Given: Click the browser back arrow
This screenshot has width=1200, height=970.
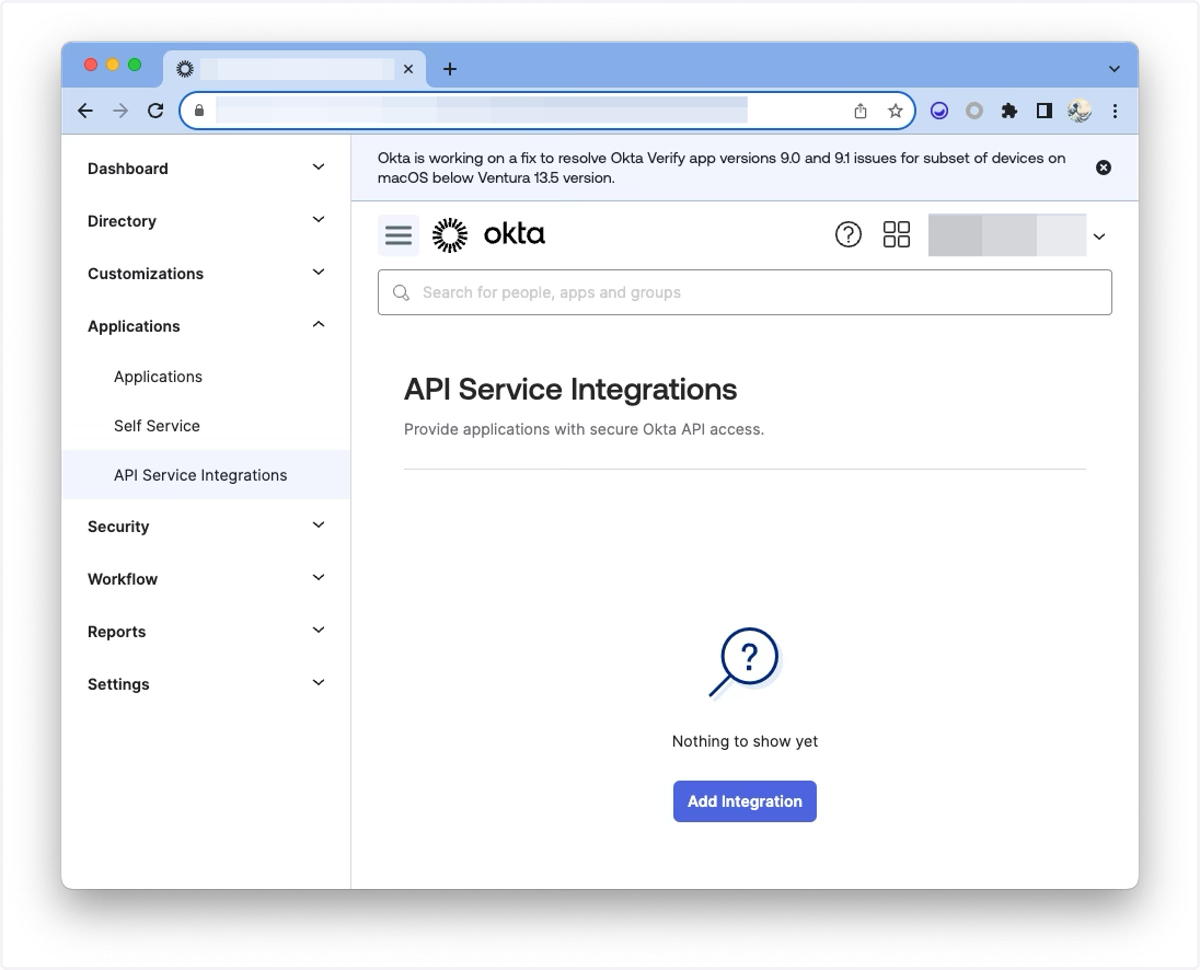Looking at the screenshot, I should pos(85,111).
